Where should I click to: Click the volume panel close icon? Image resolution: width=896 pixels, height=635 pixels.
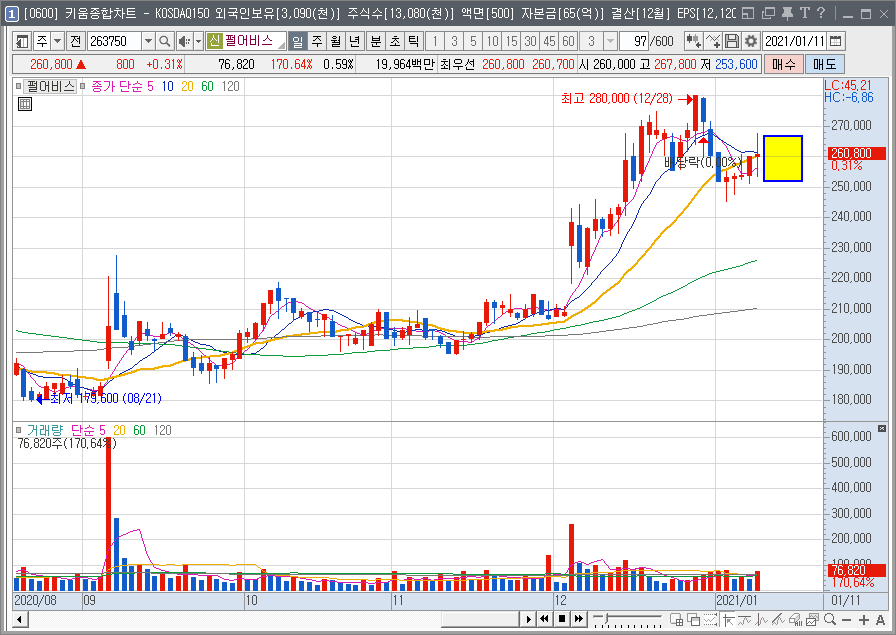[x=882, y=429]
